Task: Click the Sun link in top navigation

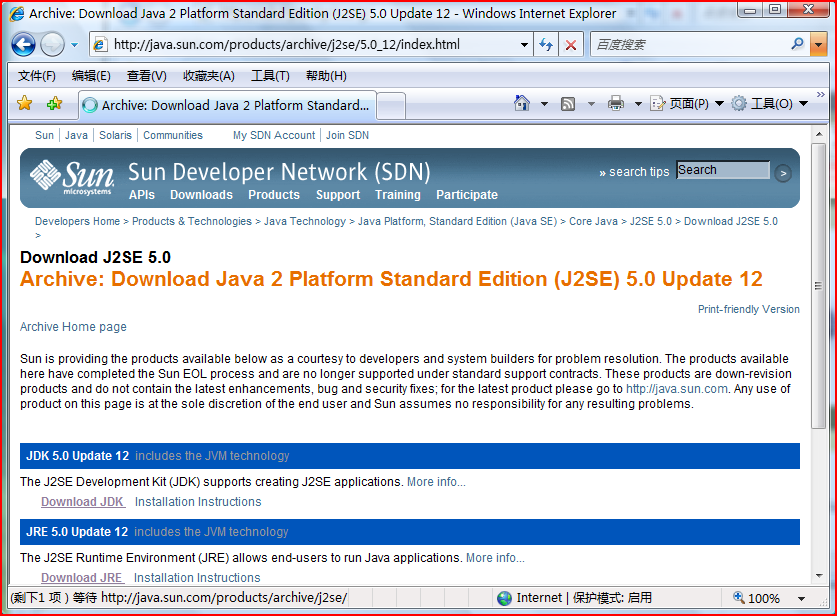Action: (44, 135)
